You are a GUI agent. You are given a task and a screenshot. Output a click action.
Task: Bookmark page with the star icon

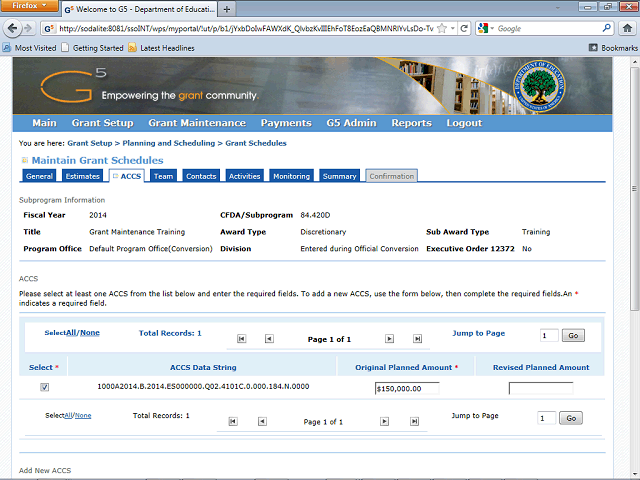coord(441,28)
